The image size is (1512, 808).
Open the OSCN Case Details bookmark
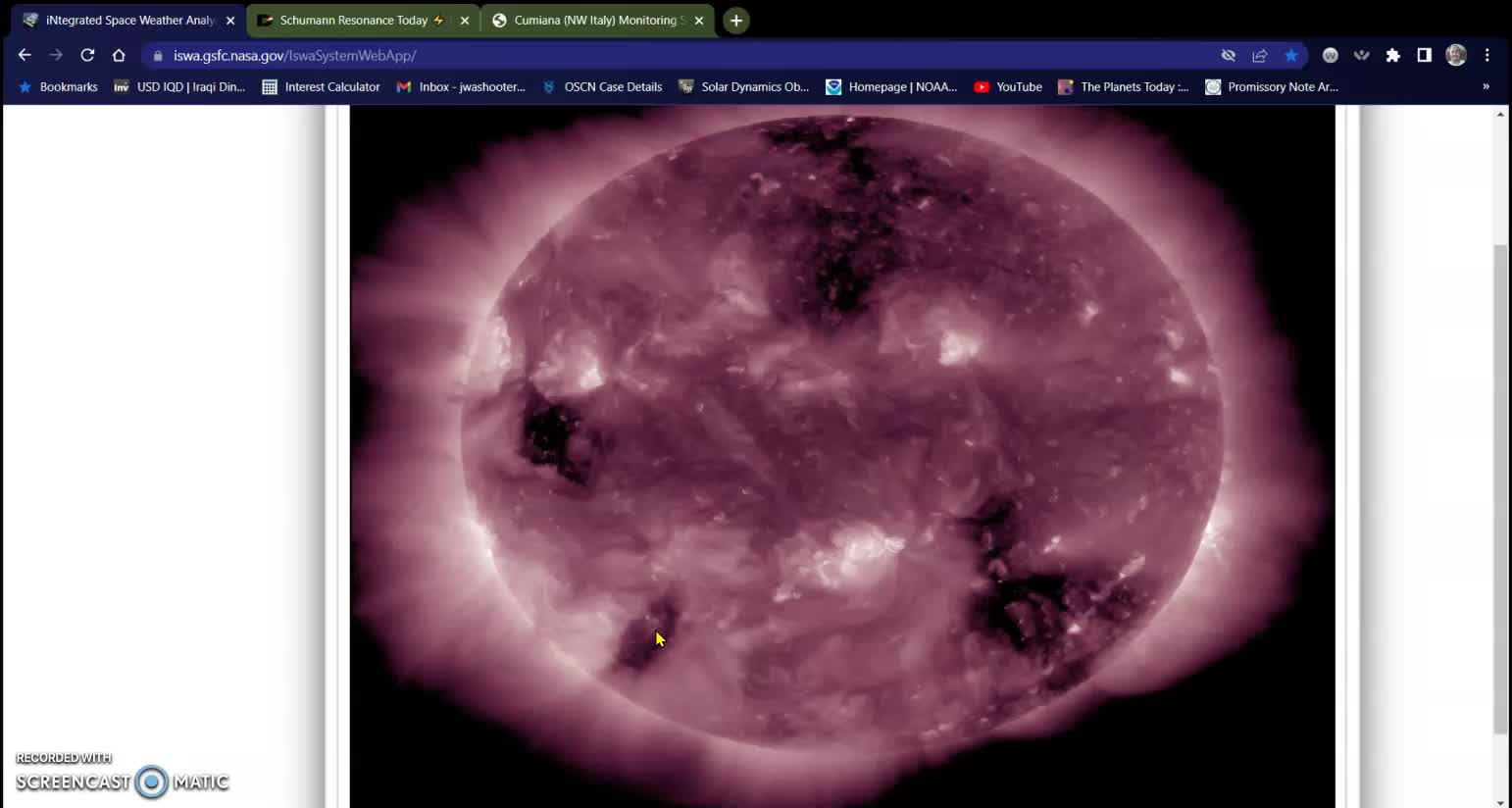602,87
